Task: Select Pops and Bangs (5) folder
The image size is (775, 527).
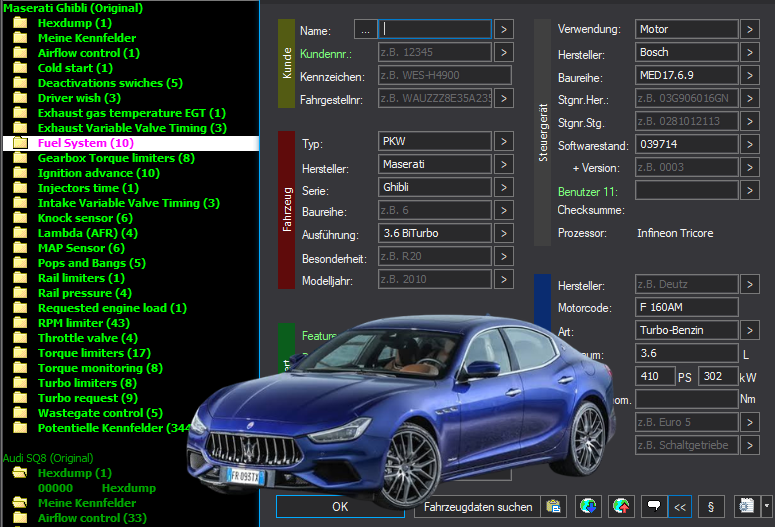Action: [92, 263]
